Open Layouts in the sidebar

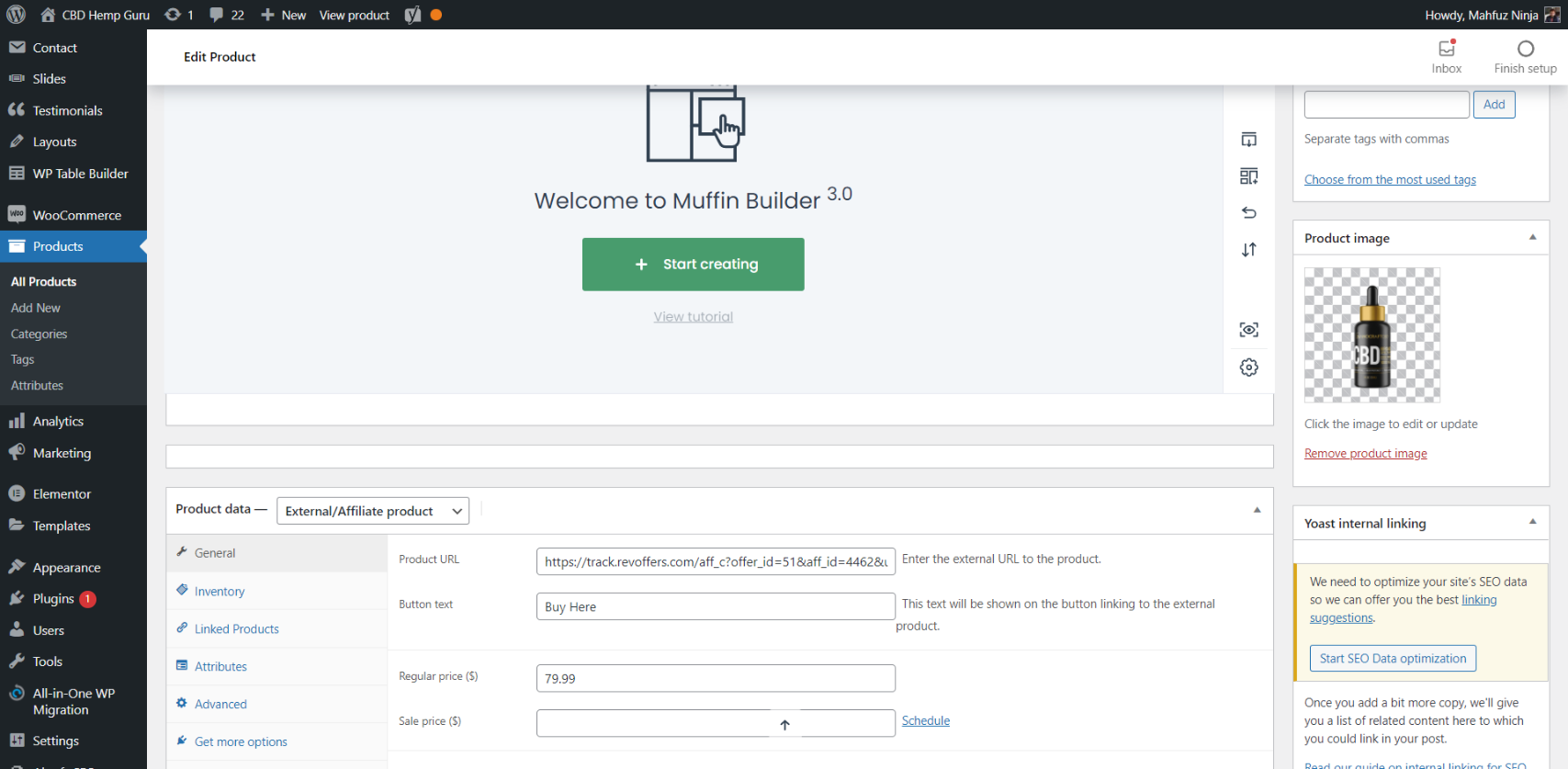(x=73, y=141)
